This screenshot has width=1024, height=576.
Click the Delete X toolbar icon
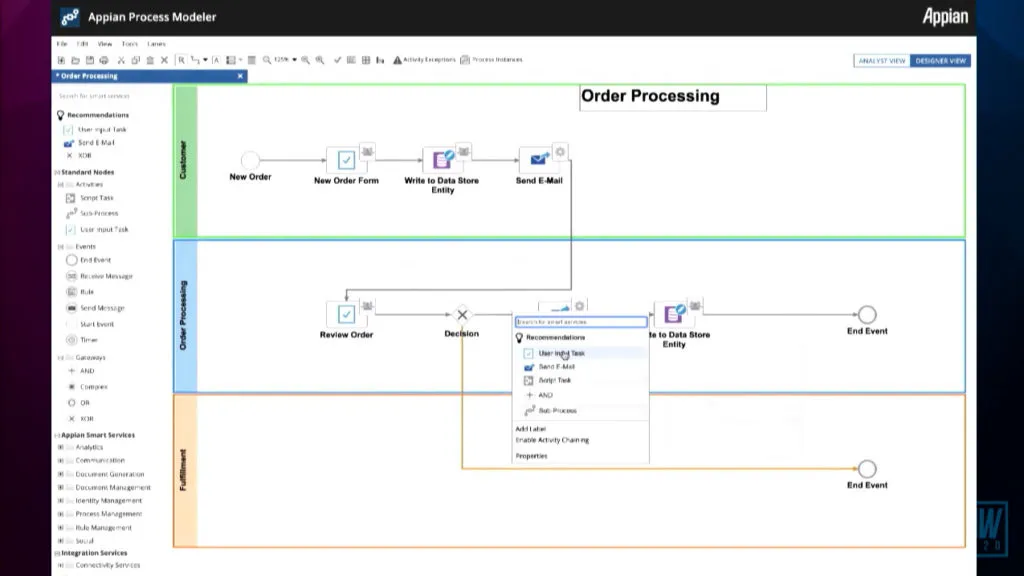click(x=165, y=60)
